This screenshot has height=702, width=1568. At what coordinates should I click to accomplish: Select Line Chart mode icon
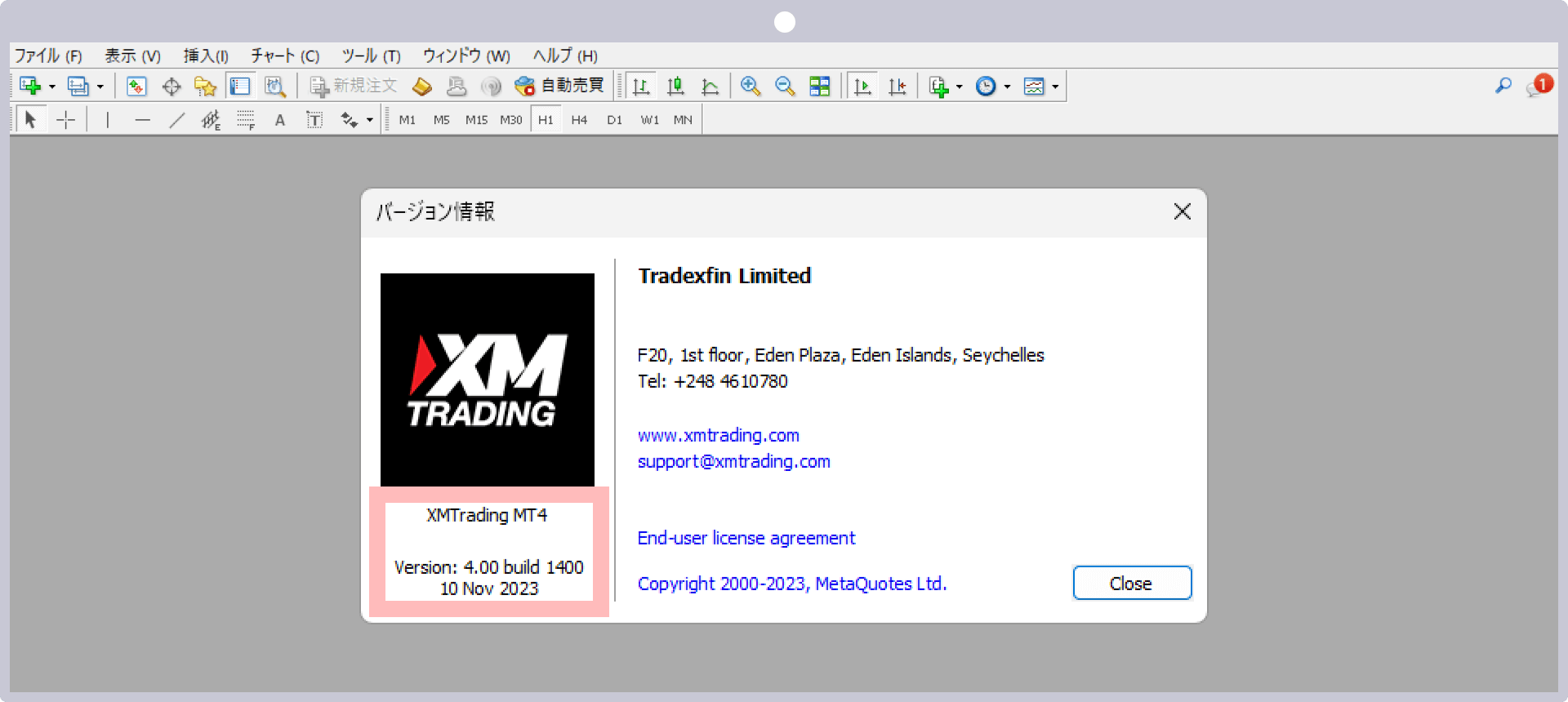click(x=710, y=86)
